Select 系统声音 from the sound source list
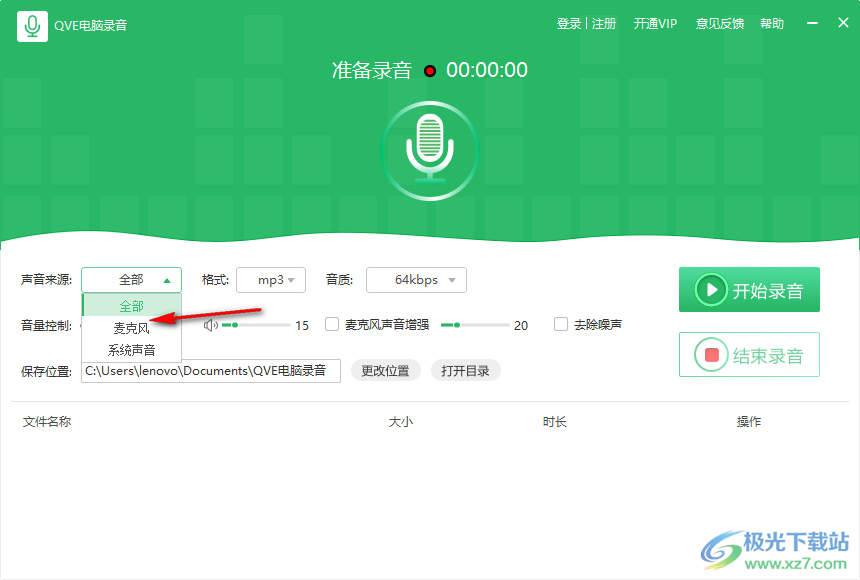This screenshot has width=860, height=580. (131, 350)
